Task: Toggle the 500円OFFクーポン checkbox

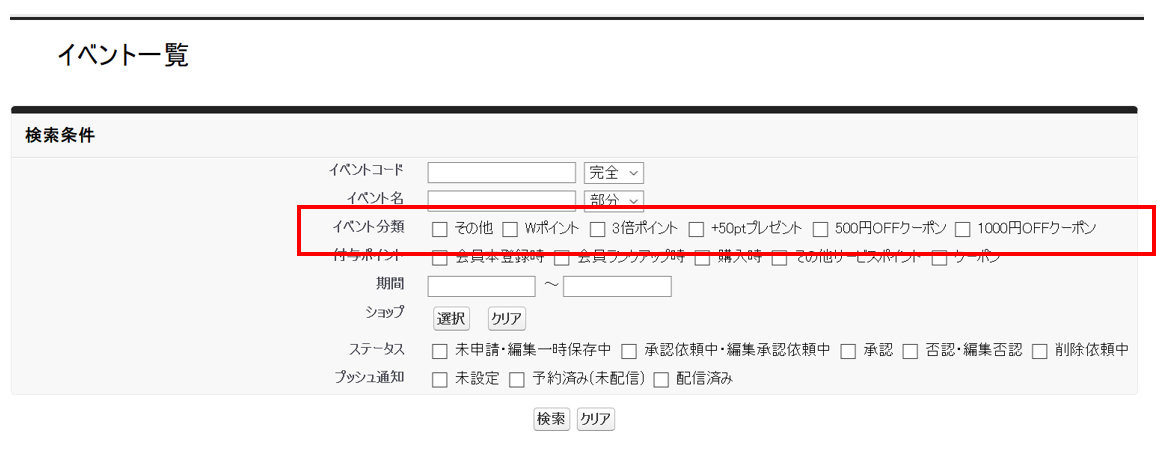Action: [x=820, y=229]
